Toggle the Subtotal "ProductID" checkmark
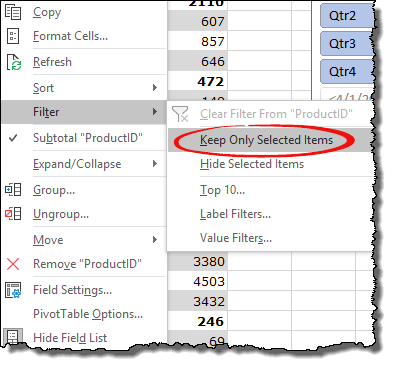The height and width of the screenshot is (366, 393). coord(13,138)
